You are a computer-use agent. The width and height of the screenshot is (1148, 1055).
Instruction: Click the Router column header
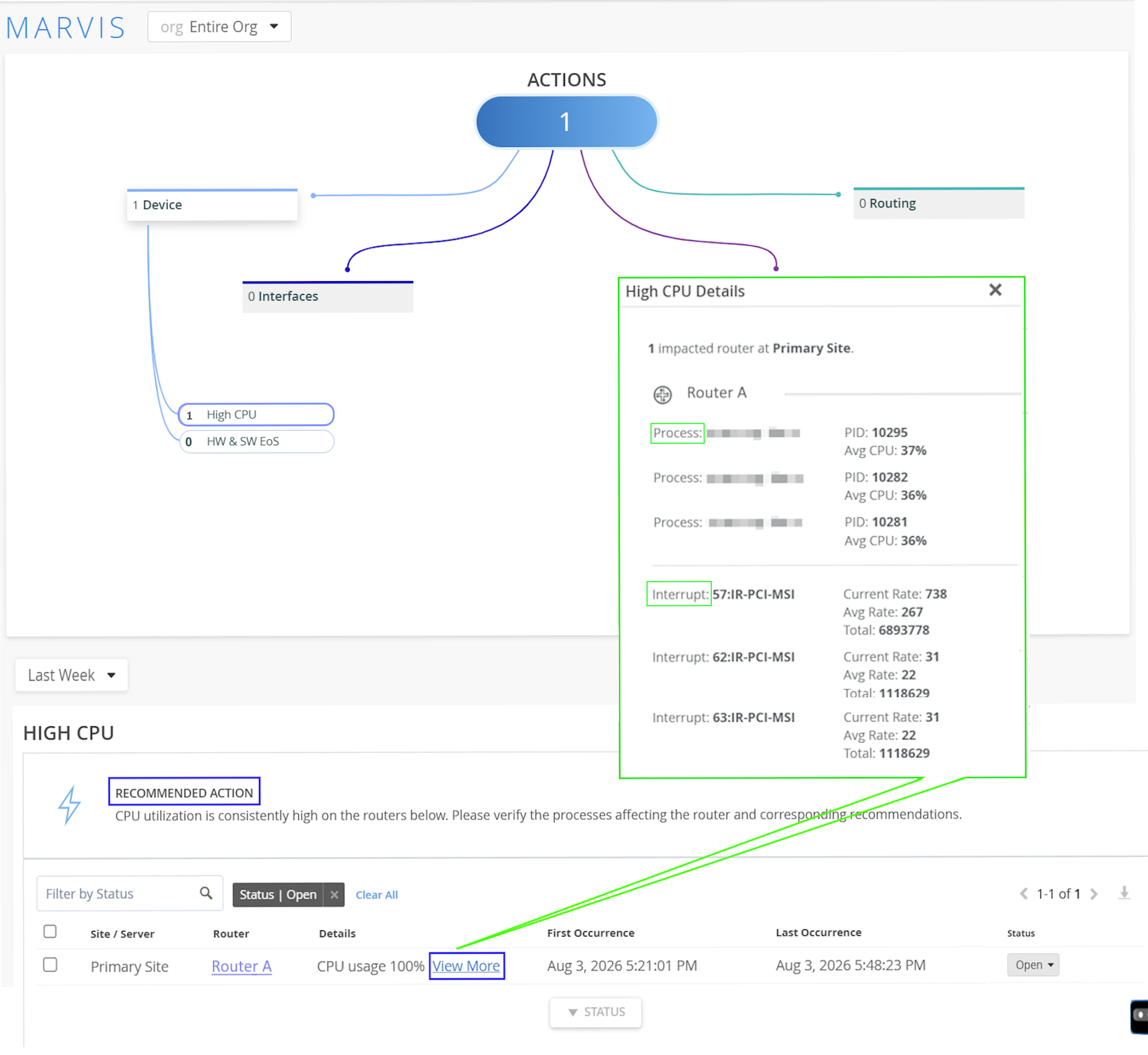click(x=231, y=934)
